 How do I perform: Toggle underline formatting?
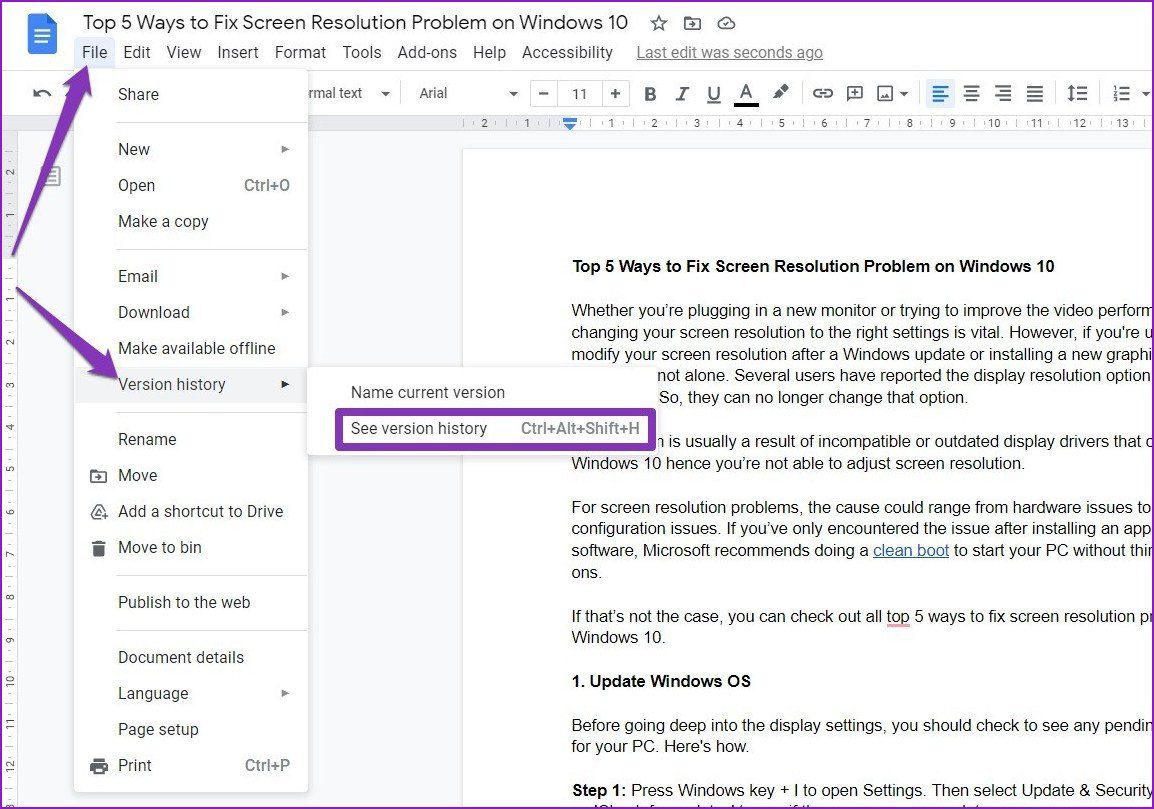click(x=713, y=93)
